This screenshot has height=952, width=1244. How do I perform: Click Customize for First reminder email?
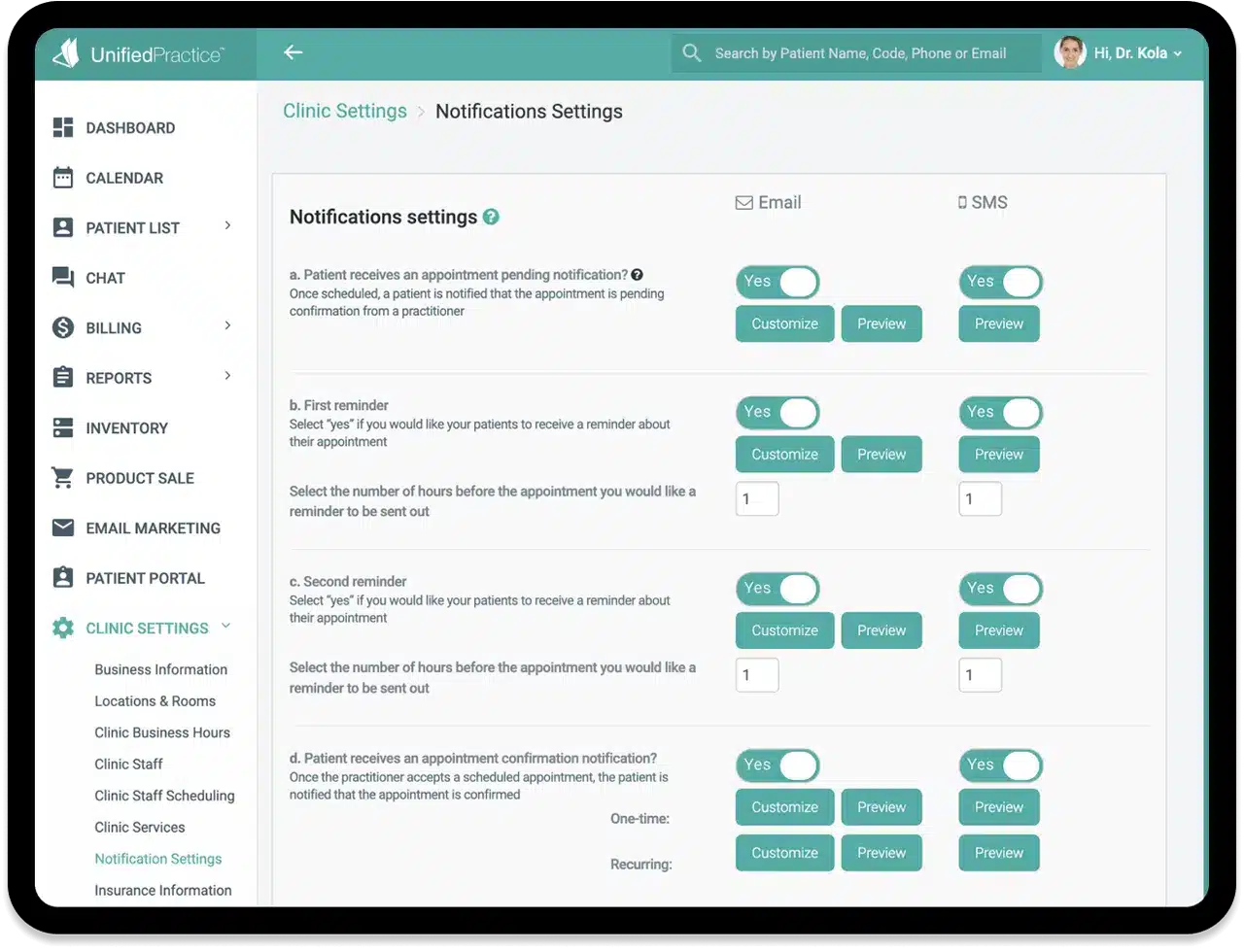coord(784,455)
